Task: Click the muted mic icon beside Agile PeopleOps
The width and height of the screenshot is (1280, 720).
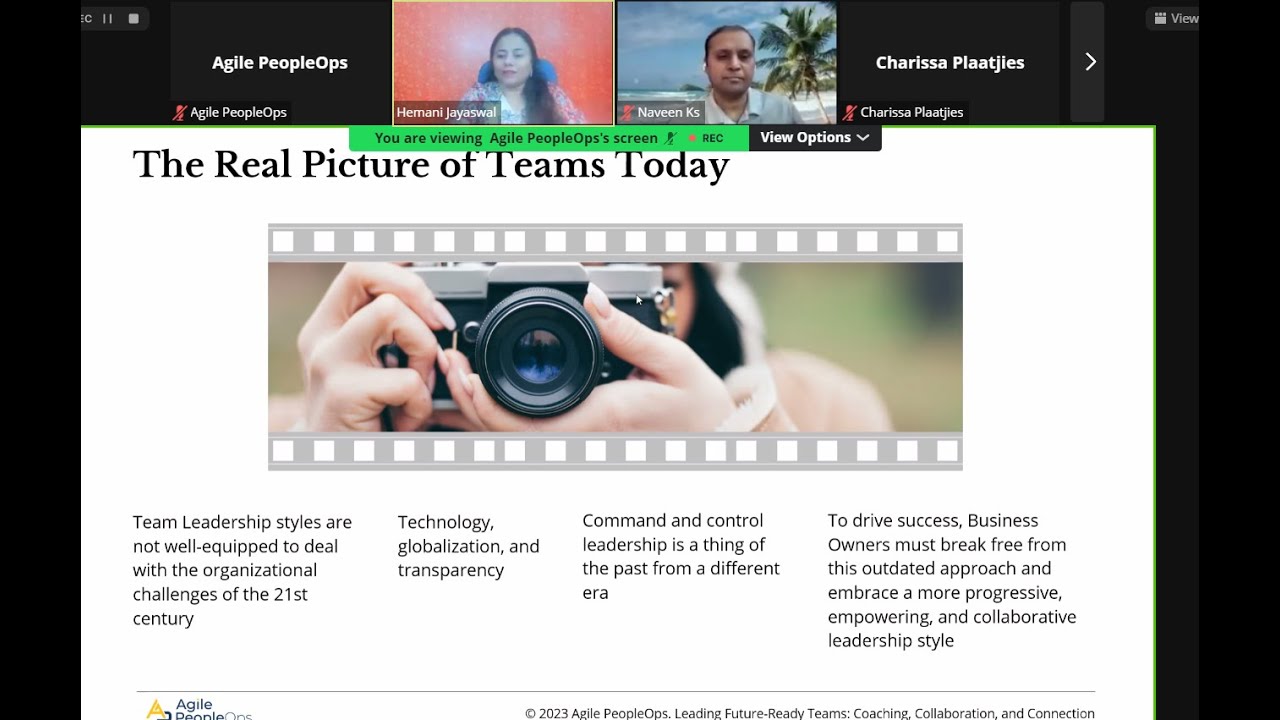Action: coord(180,113)
